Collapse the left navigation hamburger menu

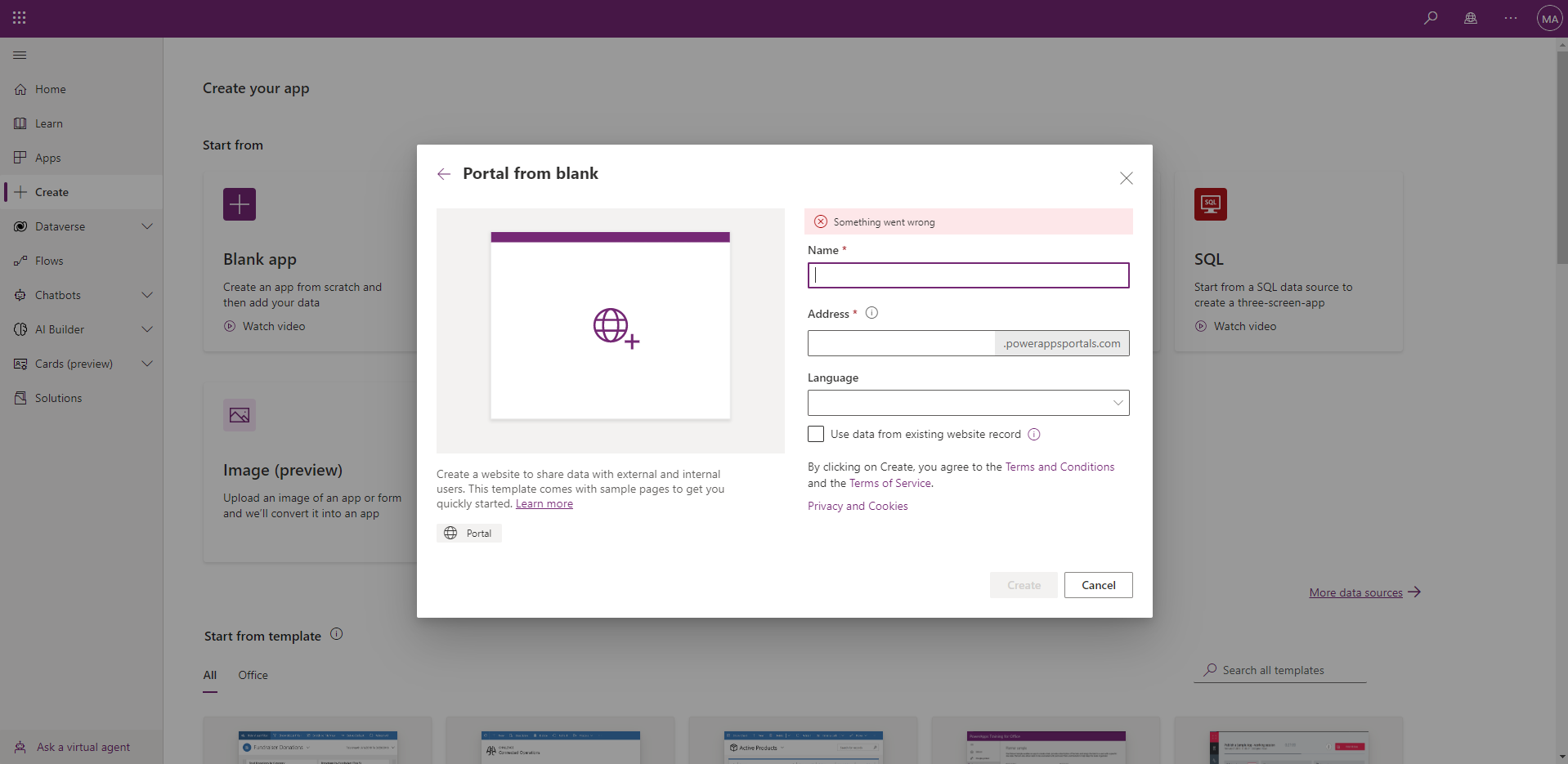coord(20,55)
